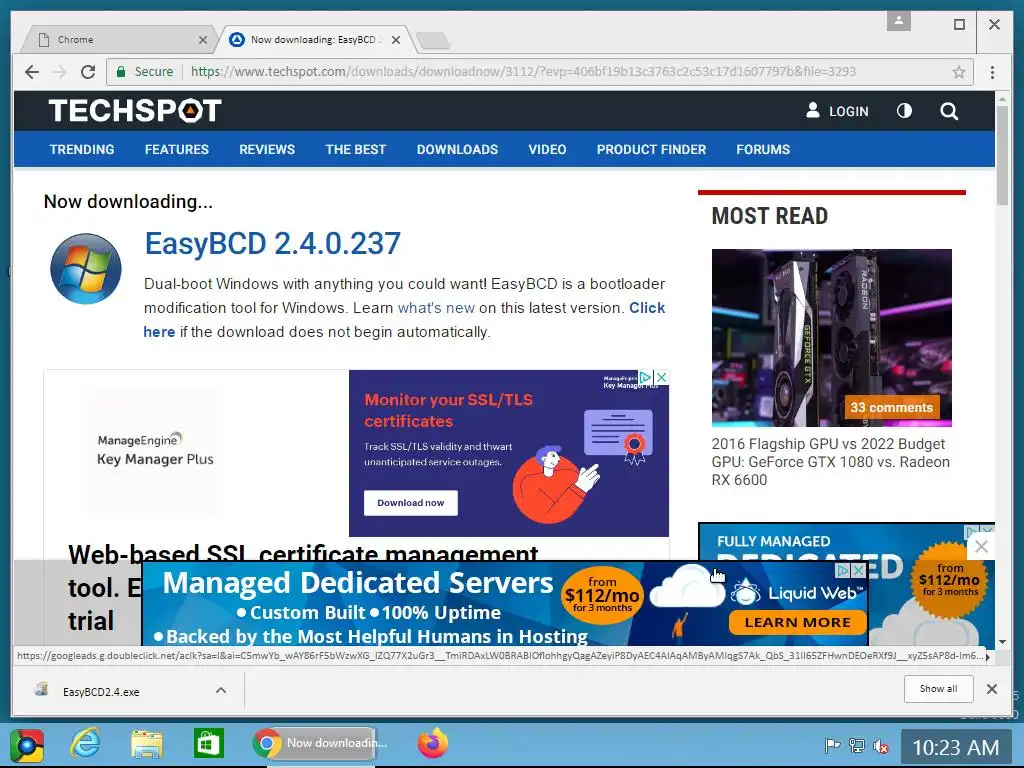This screenshot has width=1024, height=768.
Task: Click the page vertical scrollbar thumb
Action: [1002, 155]
